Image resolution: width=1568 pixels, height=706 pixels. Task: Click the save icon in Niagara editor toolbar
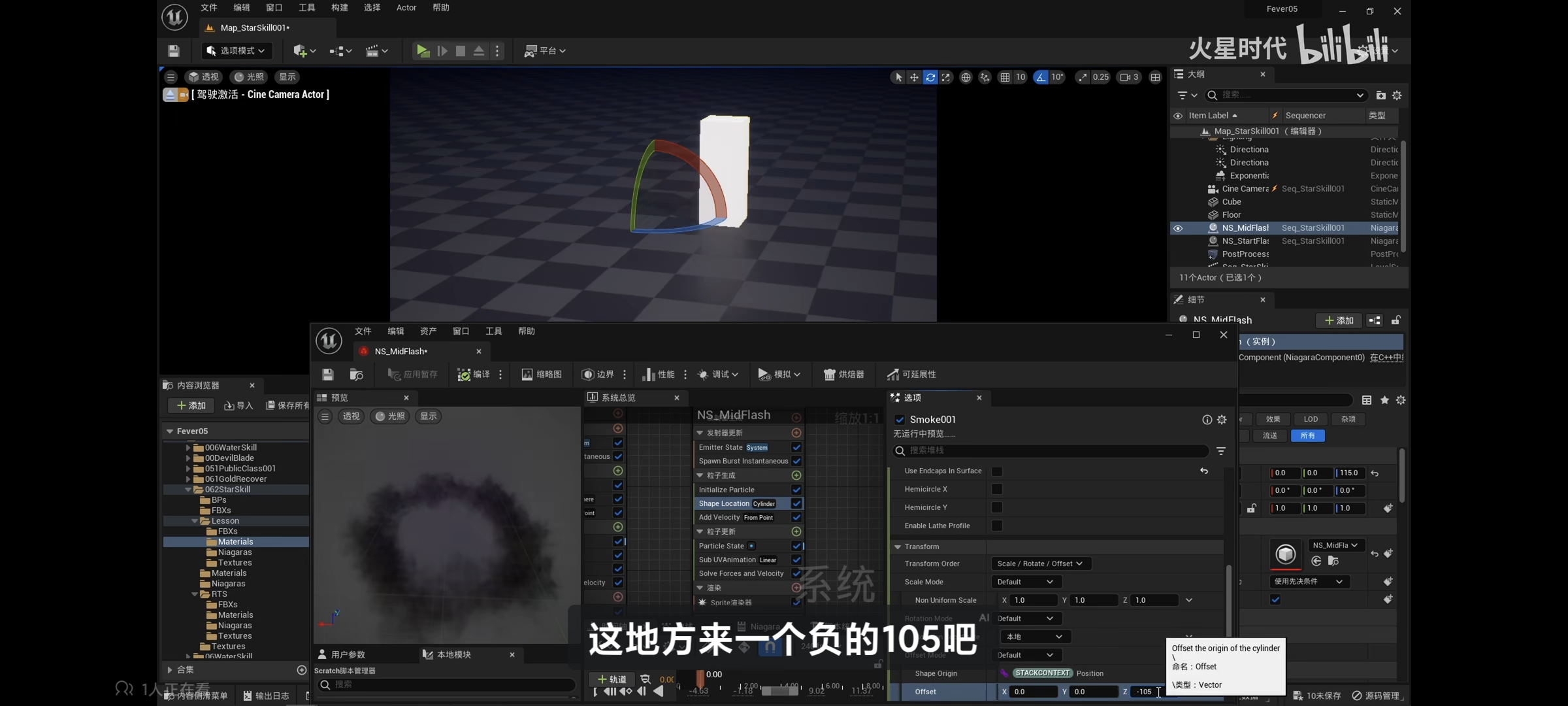click(x=328, y=375)
